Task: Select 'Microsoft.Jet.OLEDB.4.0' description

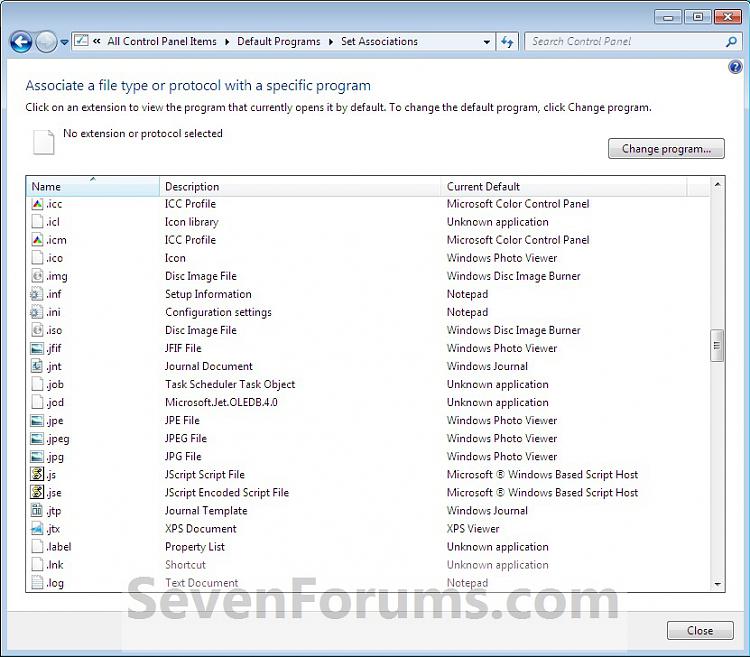Action: [x=221, y=403]
